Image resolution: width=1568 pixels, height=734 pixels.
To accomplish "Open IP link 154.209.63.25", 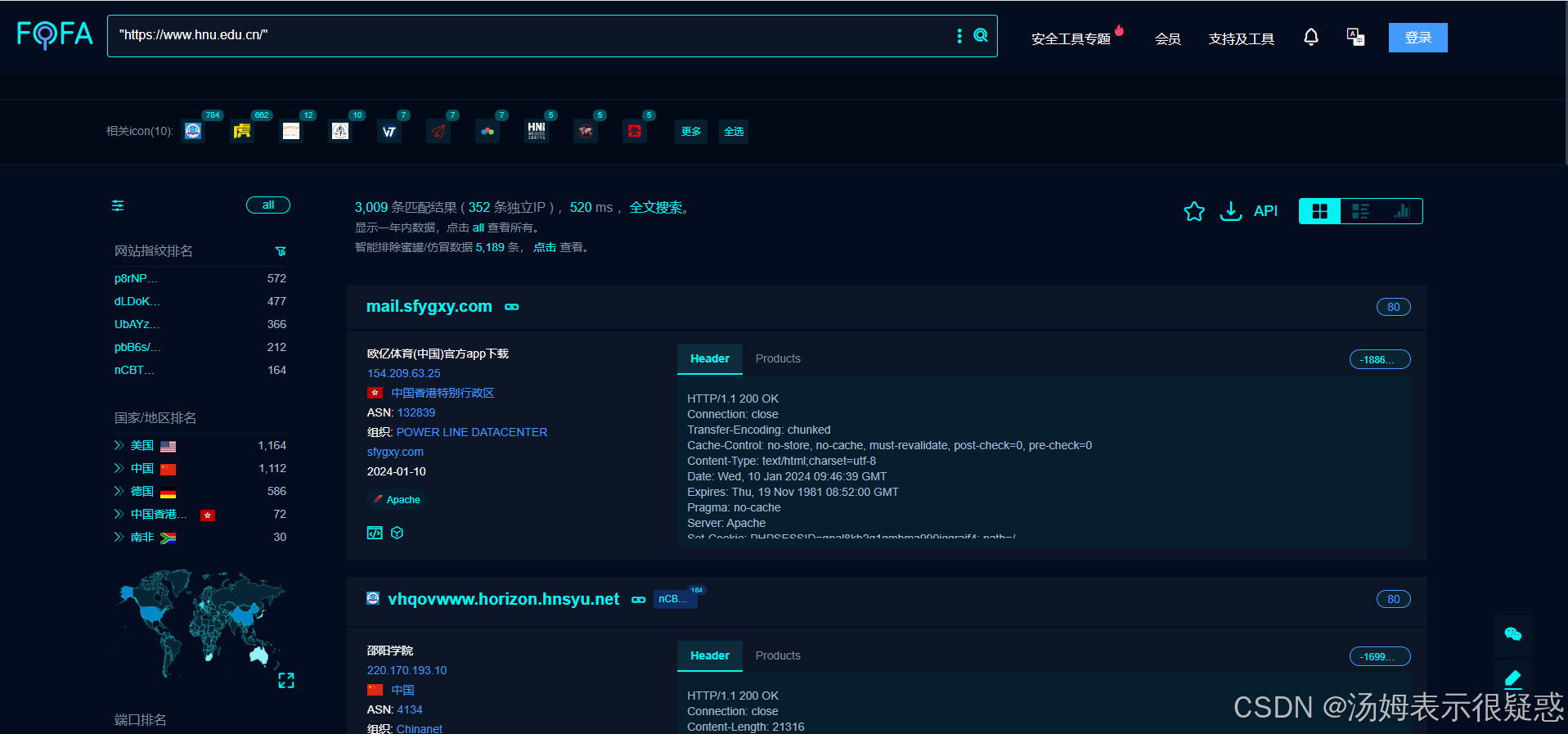I will pos(403,373).
